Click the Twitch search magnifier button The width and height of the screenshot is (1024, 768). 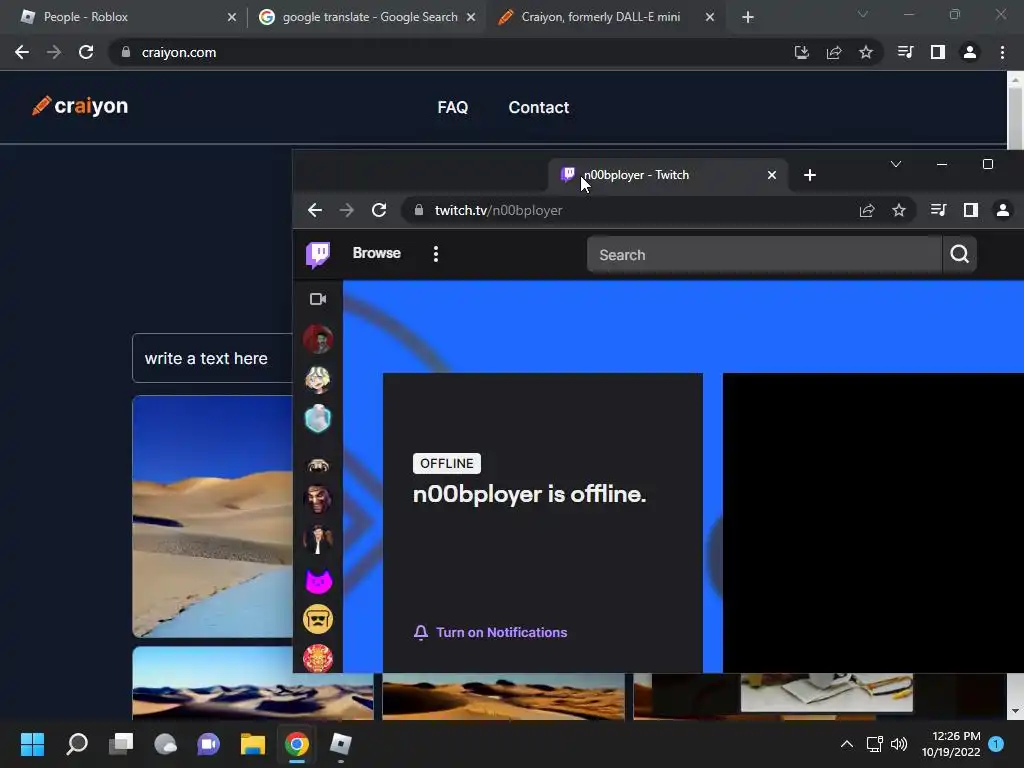click(x=959, y=254)
